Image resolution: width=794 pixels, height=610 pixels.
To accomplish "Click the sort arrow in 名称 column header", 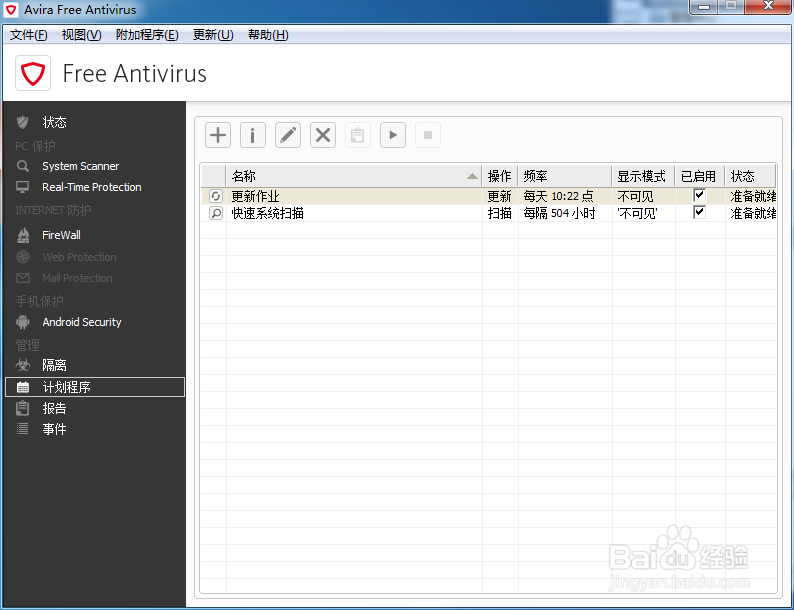I will [472, 176].
